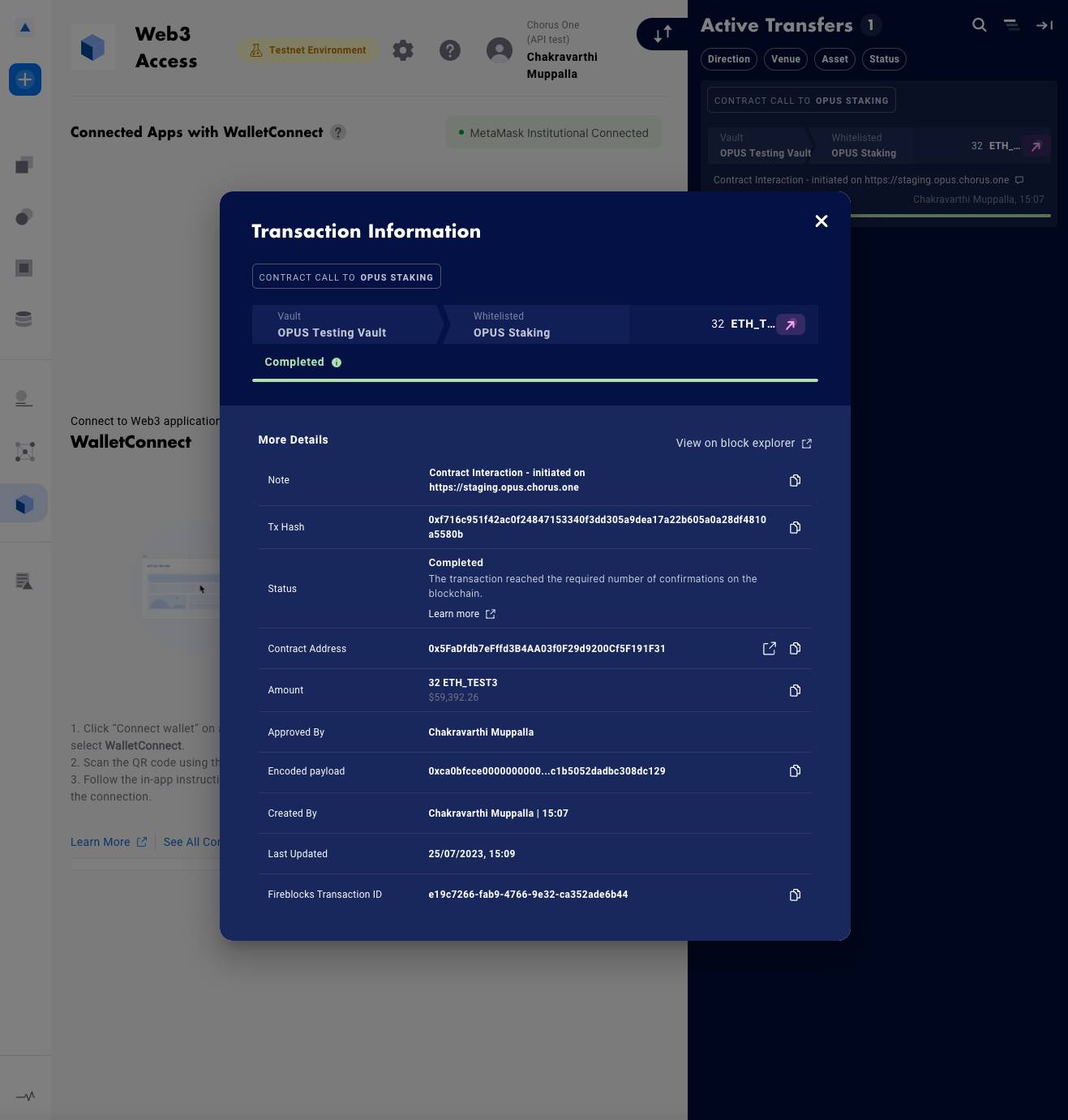Expand the Status filter

(x=884, y=59)
